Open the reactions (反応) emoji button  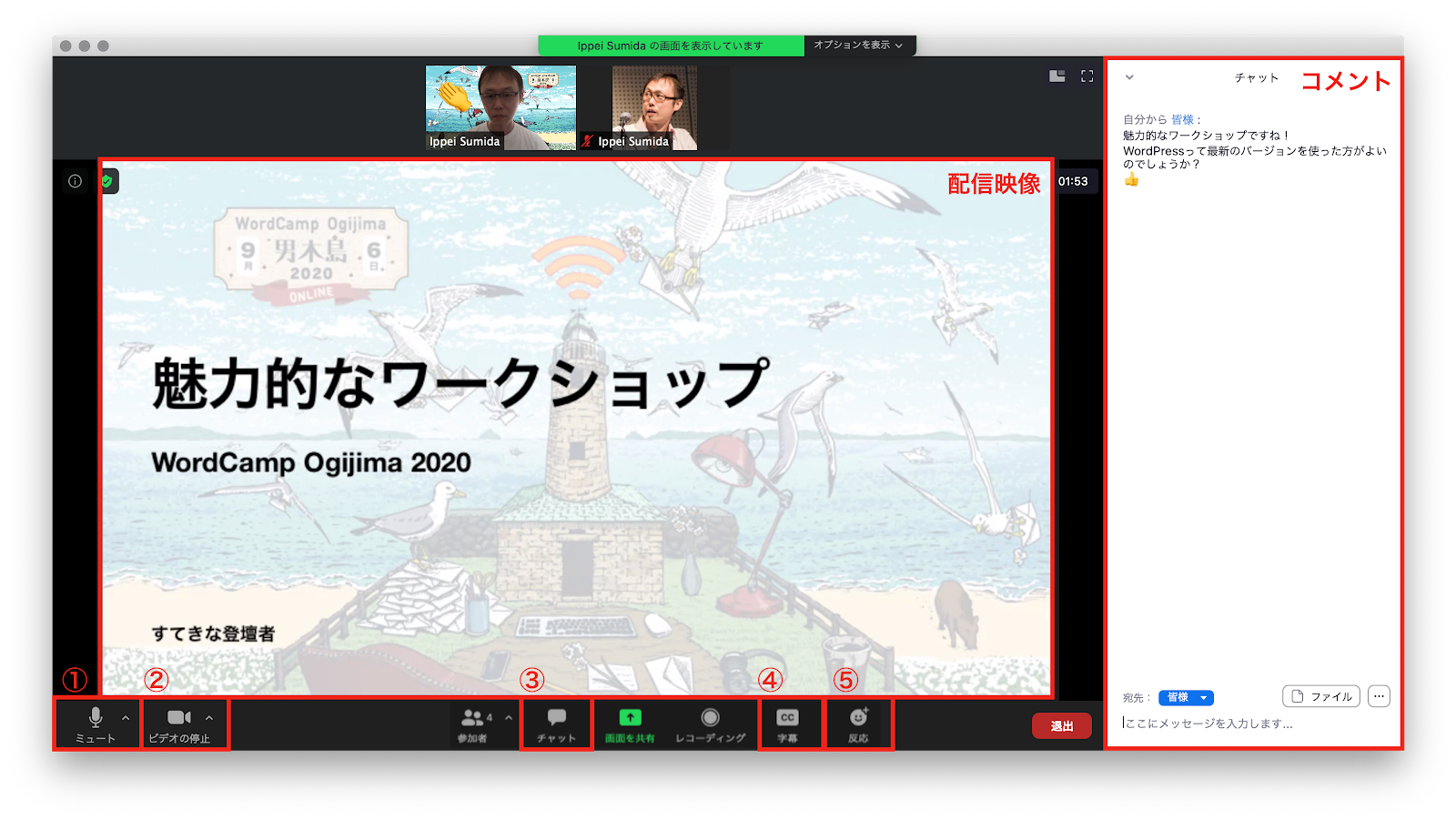point(858,725)
